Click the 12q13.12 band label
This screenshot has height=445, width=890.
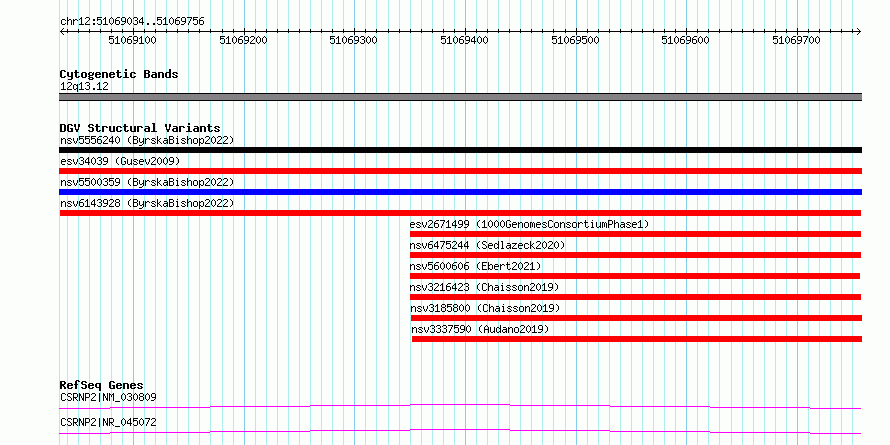[x=85, y=87]
